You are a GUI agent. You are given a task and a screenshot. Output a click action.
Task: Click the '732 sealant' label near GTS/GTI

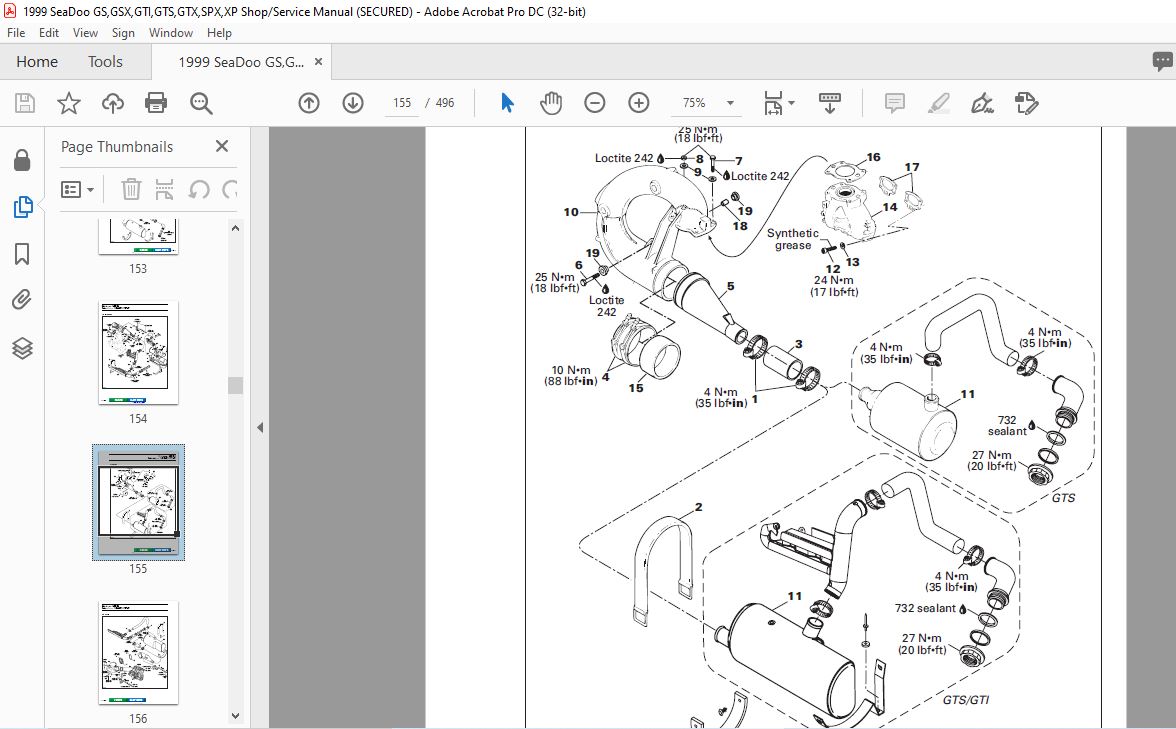click(x=926, y=608)
